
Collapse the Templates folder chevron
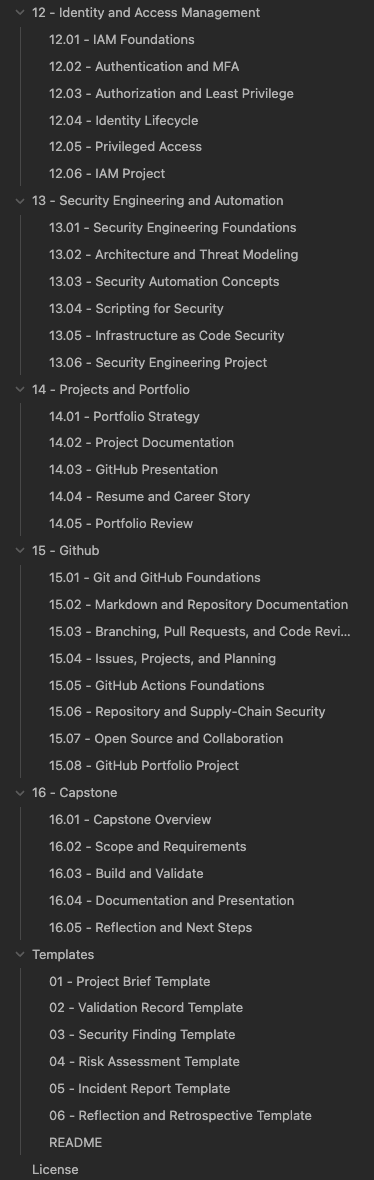[x=20, y=954]
